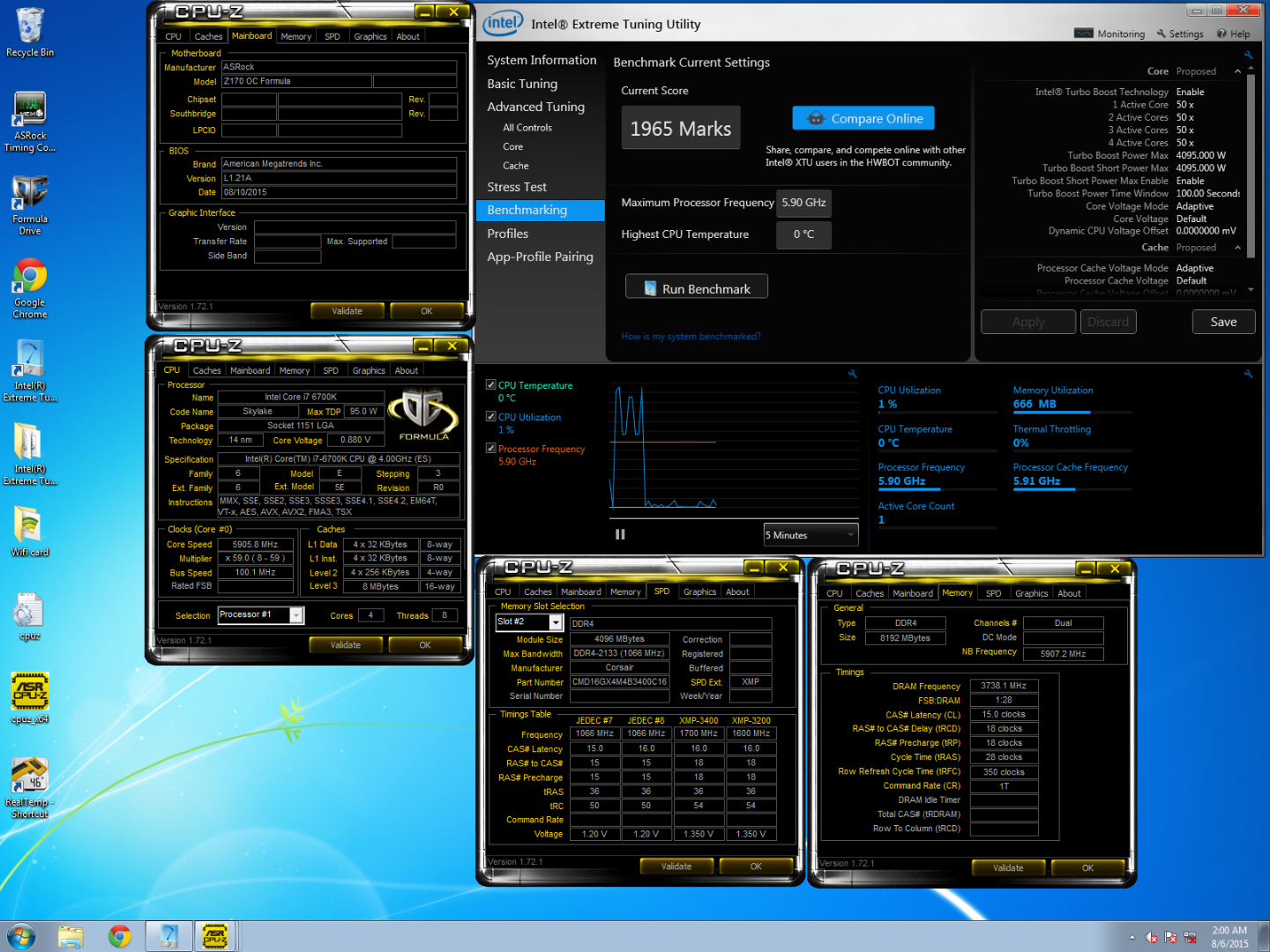Viewport: 1270px width, 952px height.
Task: Open Profiles in XTU sidebar
Action: pos(508,234)
